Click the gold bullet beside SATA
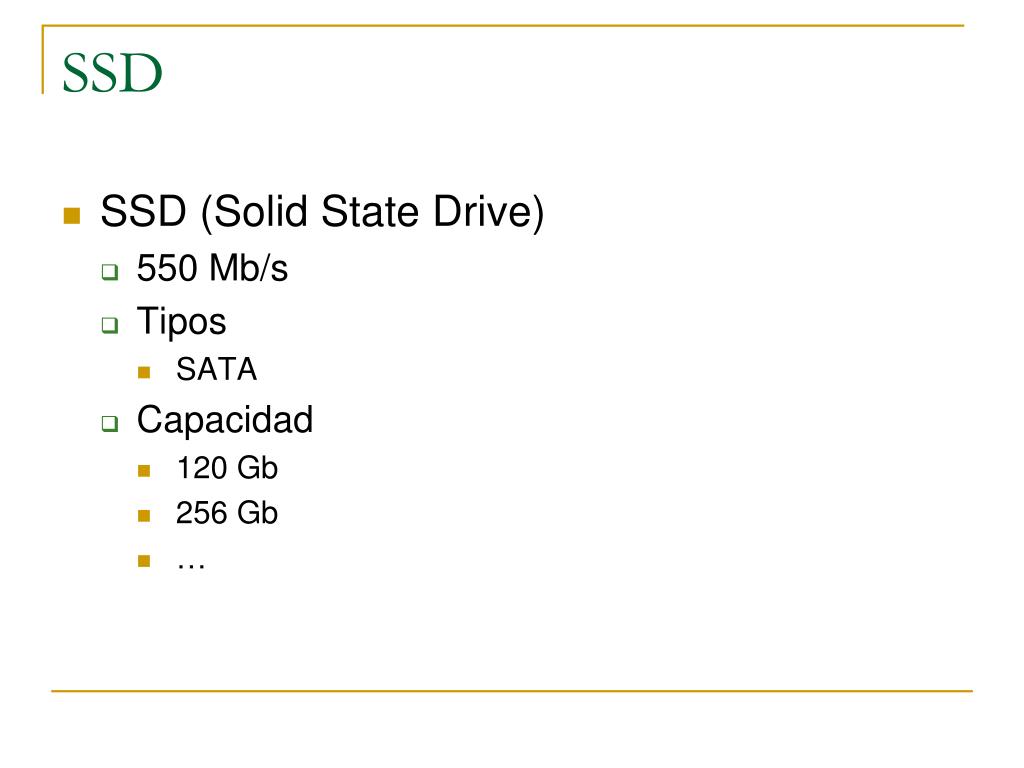 pos(144,373)
